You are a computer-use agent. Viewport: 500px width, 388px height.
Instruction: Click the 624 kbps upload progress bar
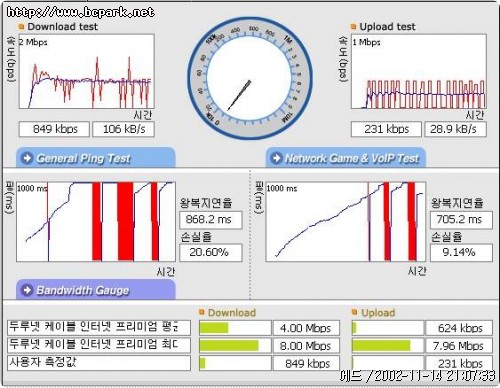[x=388, y=328]
